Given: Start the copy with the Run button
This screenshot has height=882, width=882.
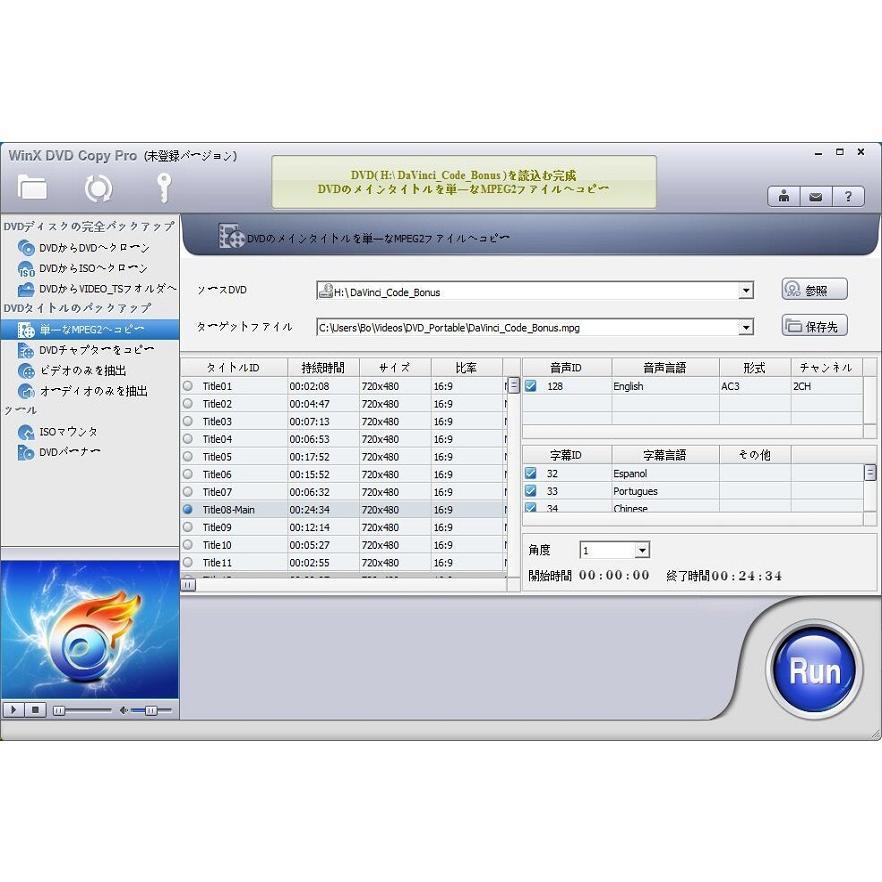Looking at the screenshot, I should 814,670.
